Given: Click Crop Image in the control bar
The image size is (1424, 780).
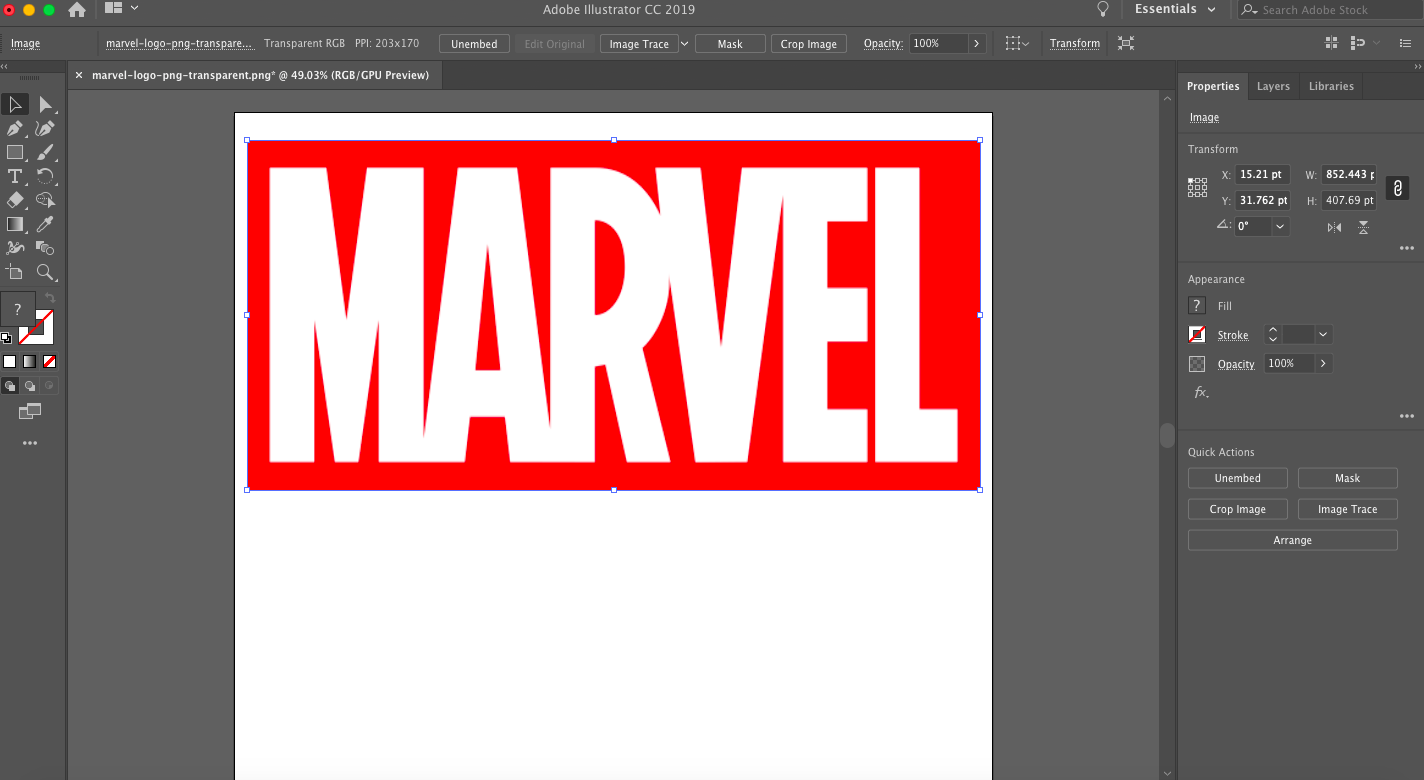Looking at the screenshot, I should 809,44.
